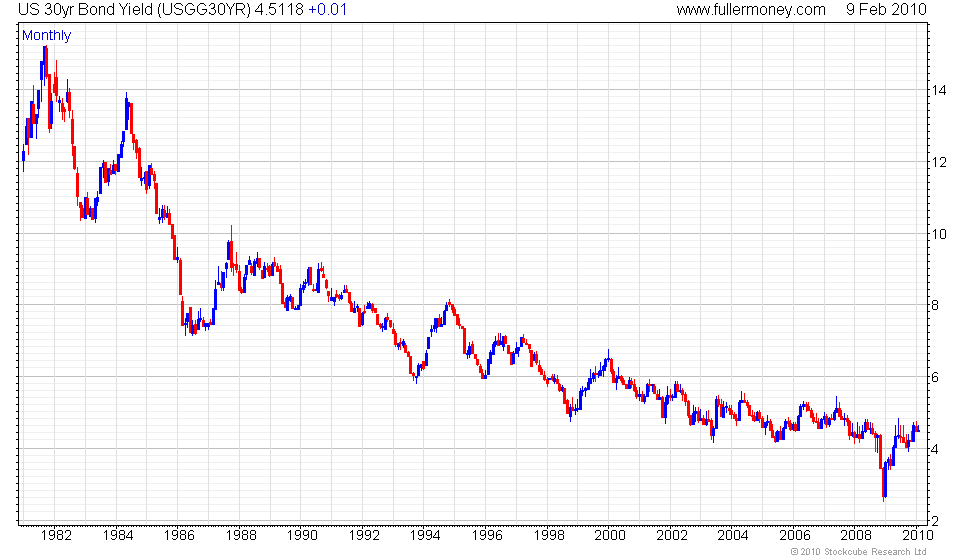Click the x-axis year 2004
This screenshot has height=560, width=980.
point(732,535)
